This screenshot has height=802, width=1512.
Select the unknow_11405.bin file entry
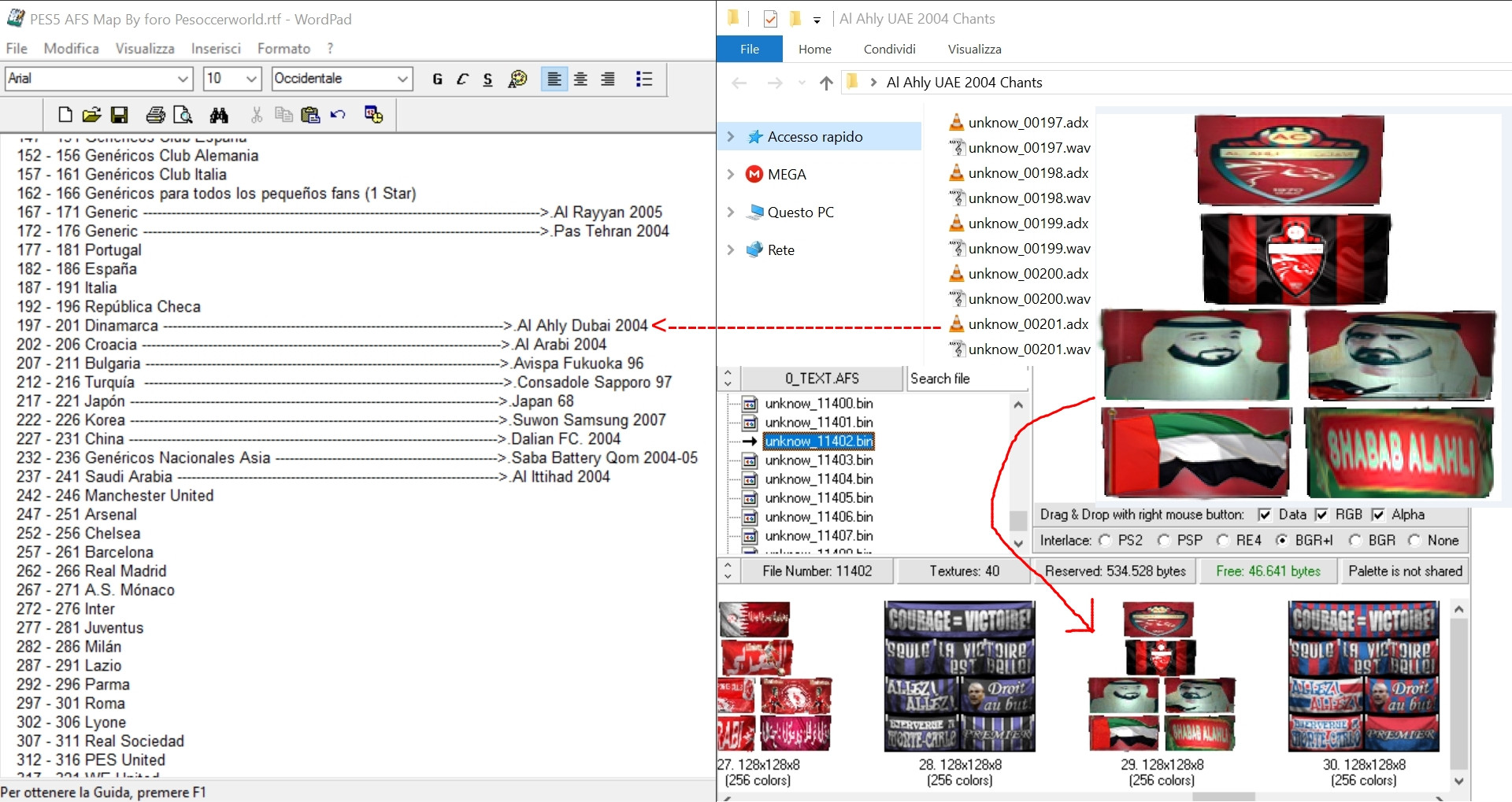tap(819, 498)
